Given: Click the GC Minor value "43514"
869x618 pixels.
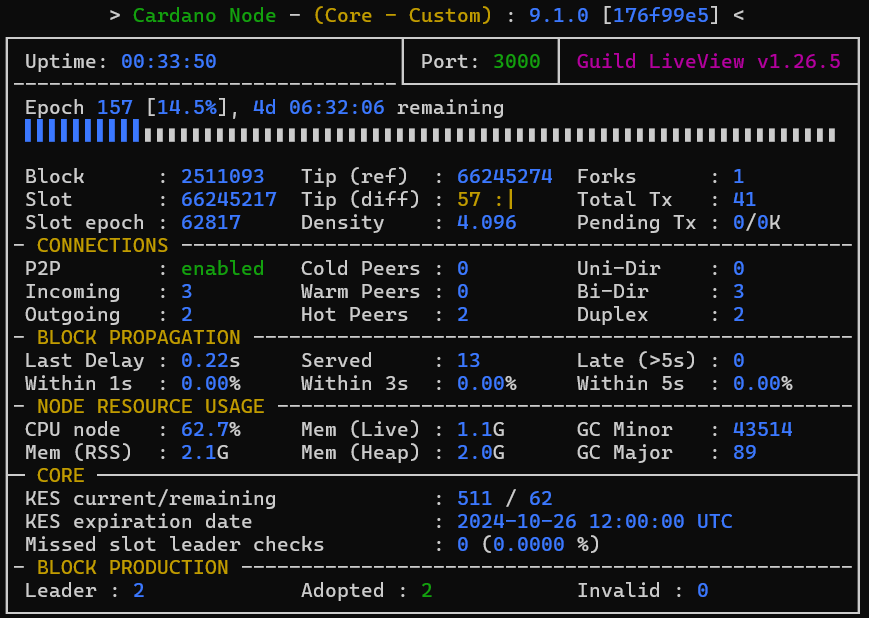Looking at the screenshot, I should click(x=763, y=430).
